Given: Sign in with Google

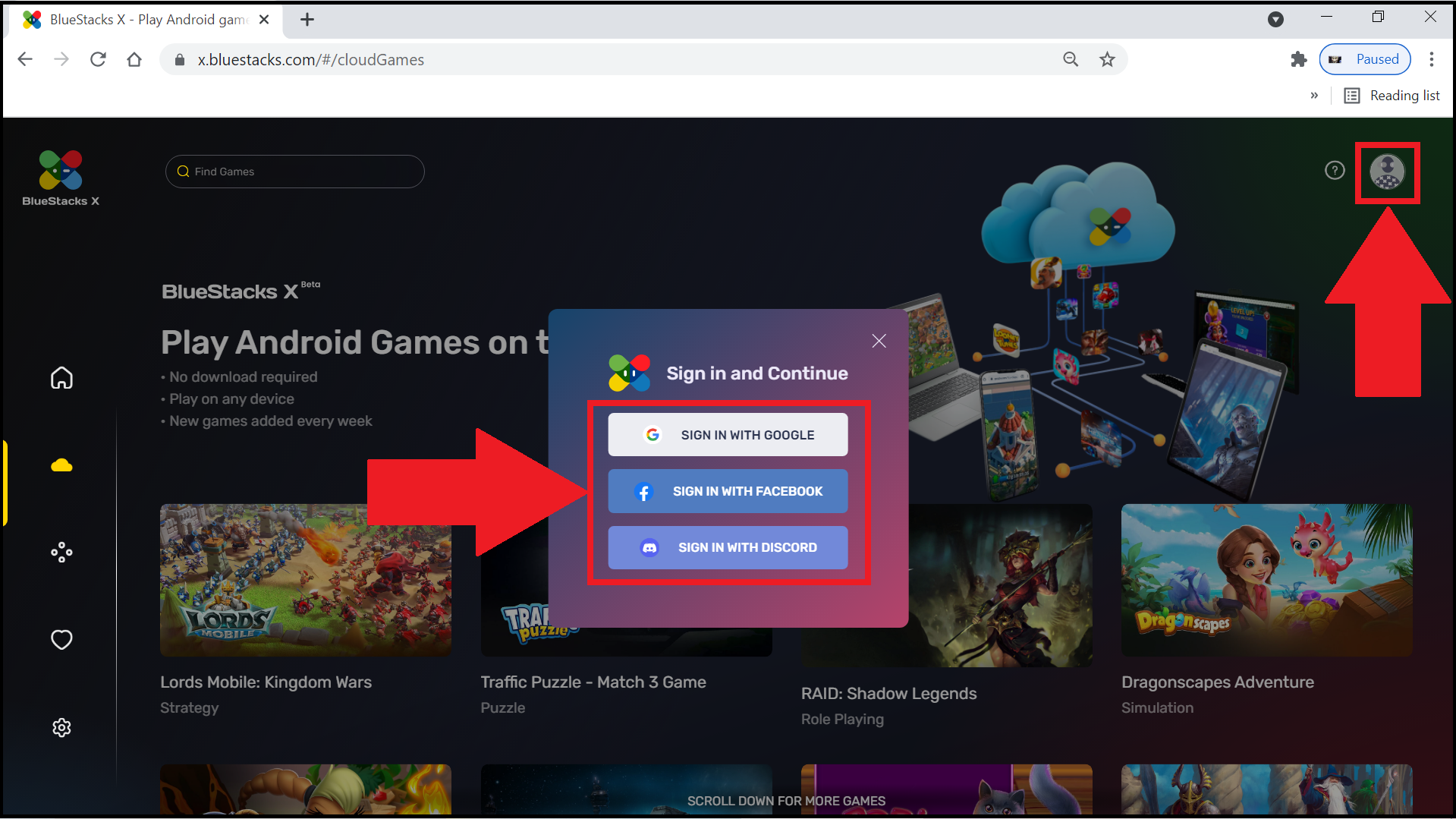Looking at the screenshot, I should [728, 435].
